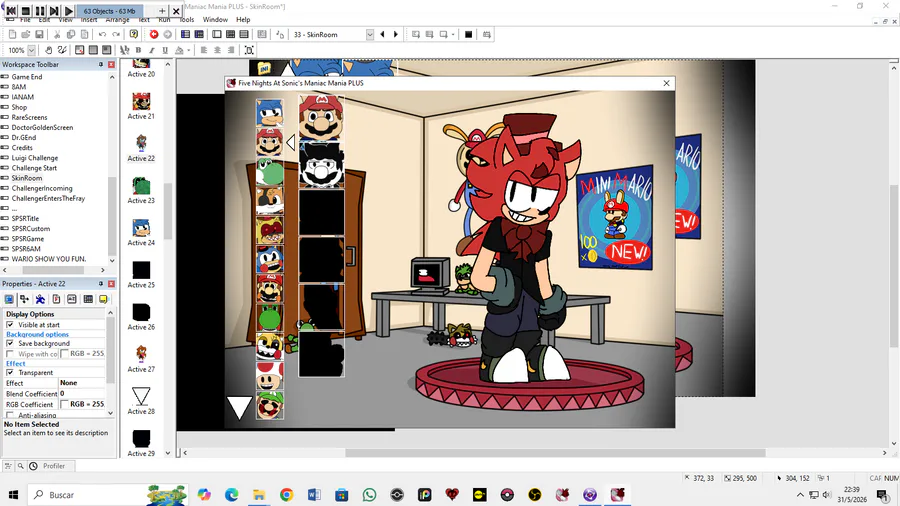This screenshot has width=900, height=506.
Task: Rewind the running application to start
Action: 11,11
